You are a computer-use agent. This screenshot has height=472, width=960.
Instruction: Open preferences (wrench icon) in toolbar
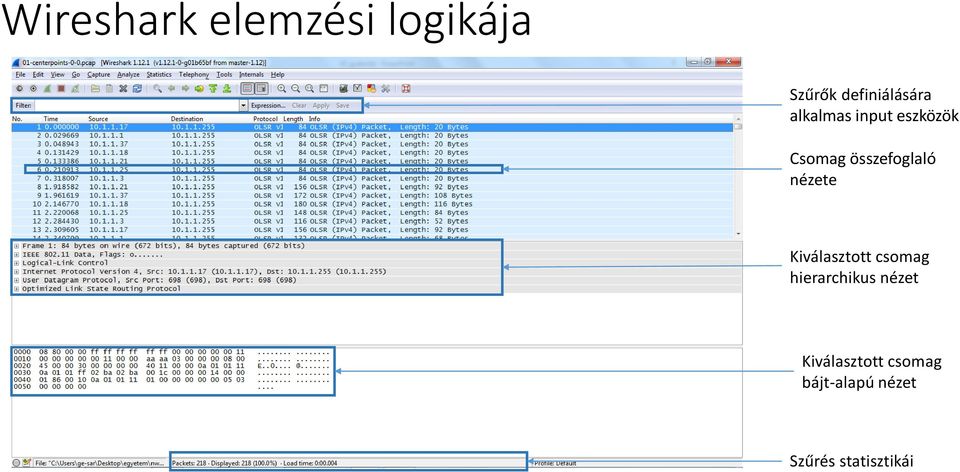[x=386, y=89]
